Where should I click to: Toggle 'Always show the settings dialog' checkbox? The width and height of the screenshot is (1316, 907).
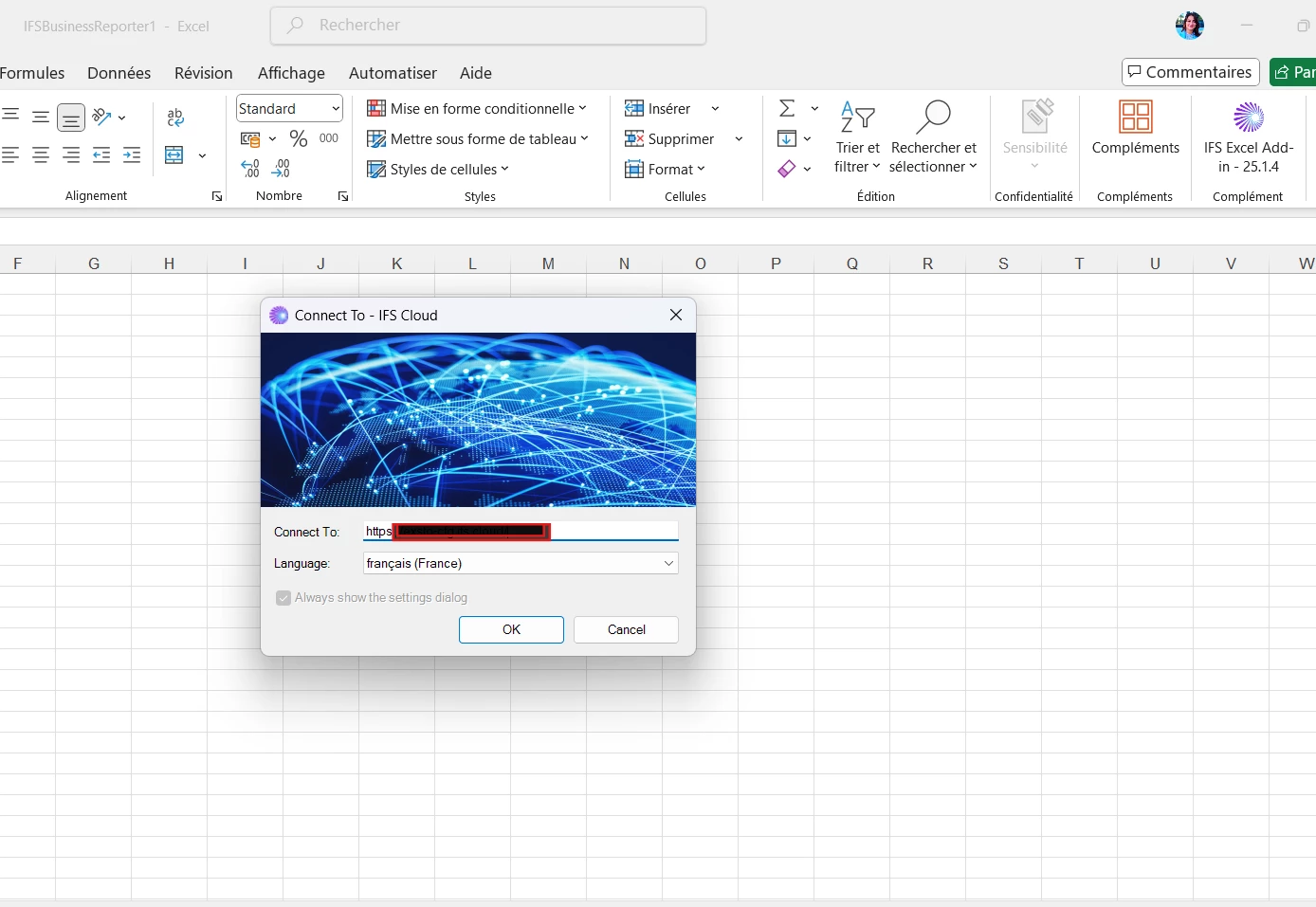(283, 598)
